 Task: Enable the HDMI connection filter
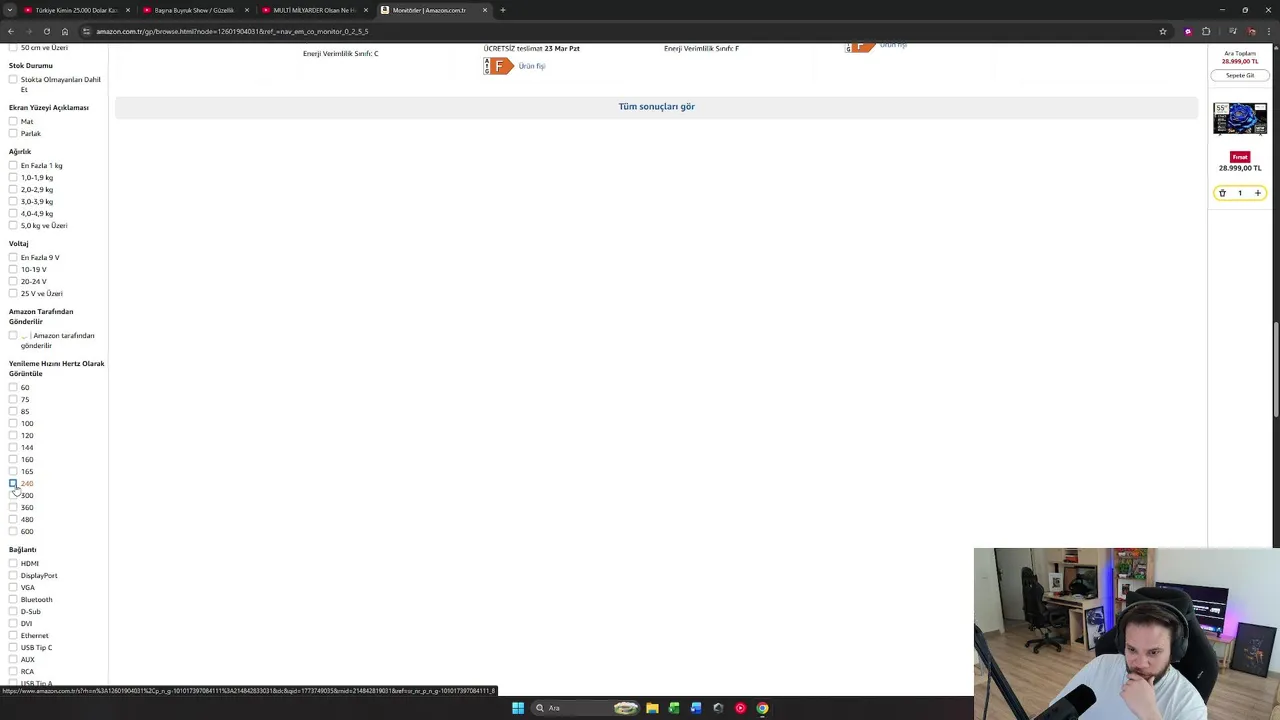click(13, 563)
